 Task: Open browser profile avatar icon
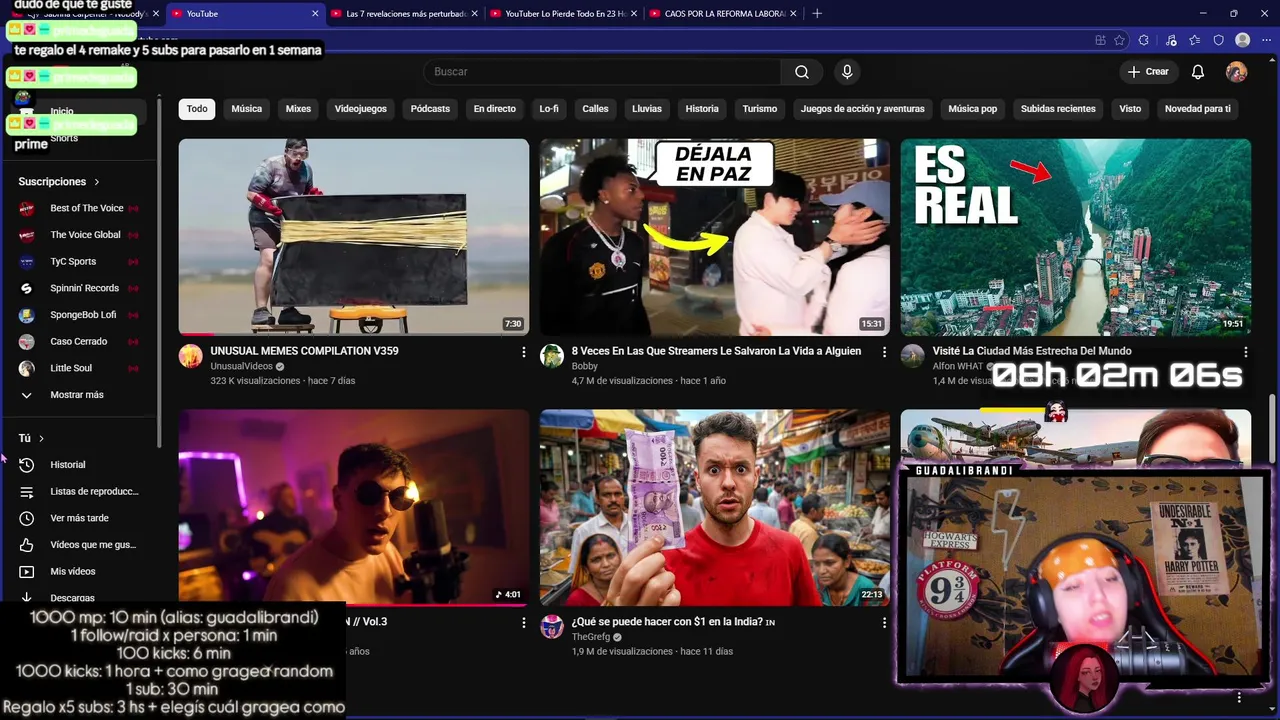tap(1243, 40)
